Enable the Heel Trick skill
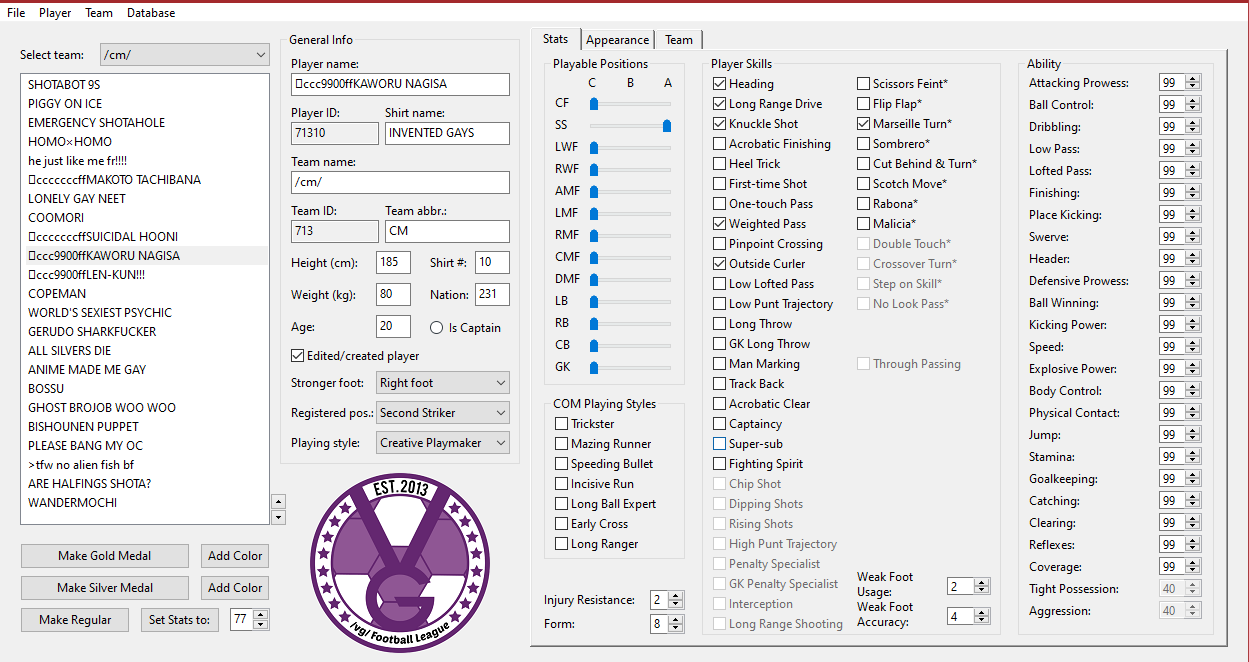This screenshot has width=1249, height=662. [720, 164]
